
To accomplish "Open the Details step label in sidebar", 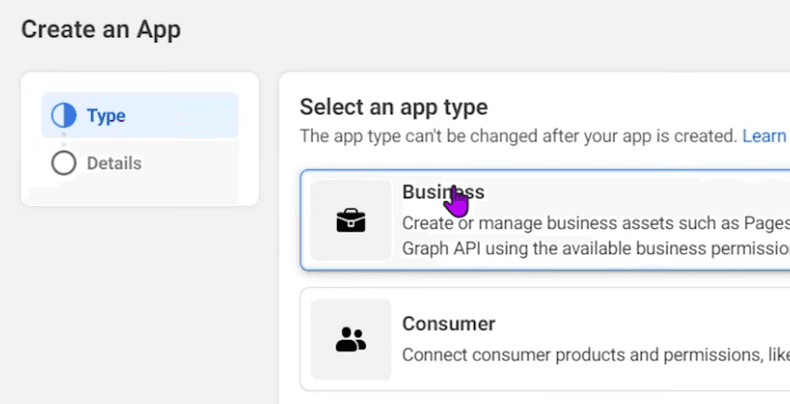I will [x=114, y=163].
